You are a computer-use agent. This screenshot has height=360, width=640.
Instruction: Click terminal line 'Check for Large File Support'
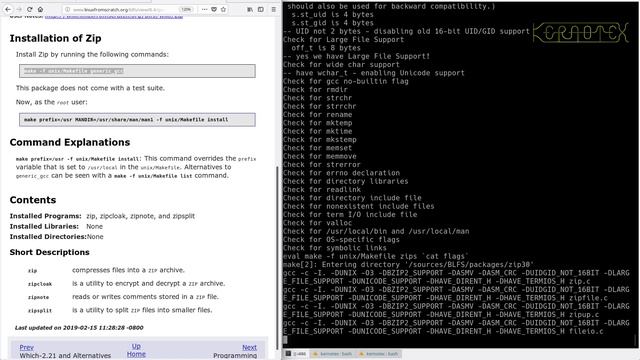344,40
